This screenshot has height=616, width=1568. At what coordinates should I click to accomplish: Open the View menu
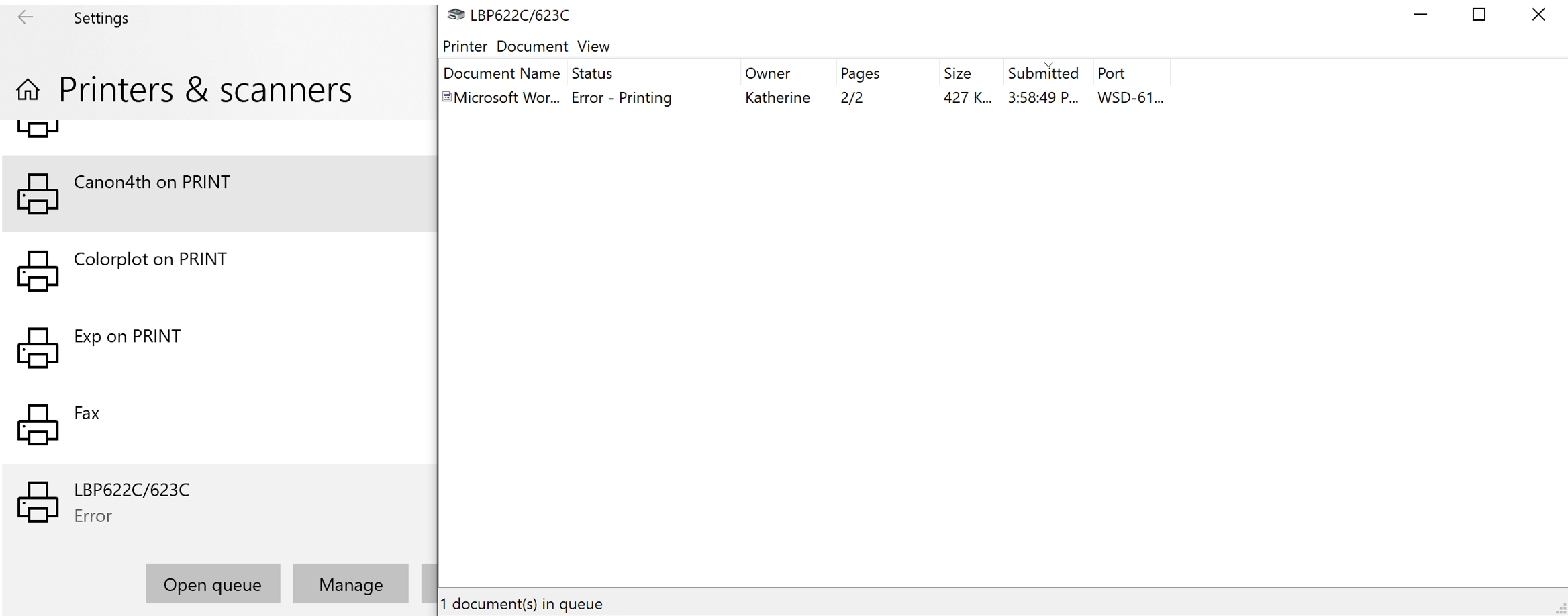(x=593, y=46)
